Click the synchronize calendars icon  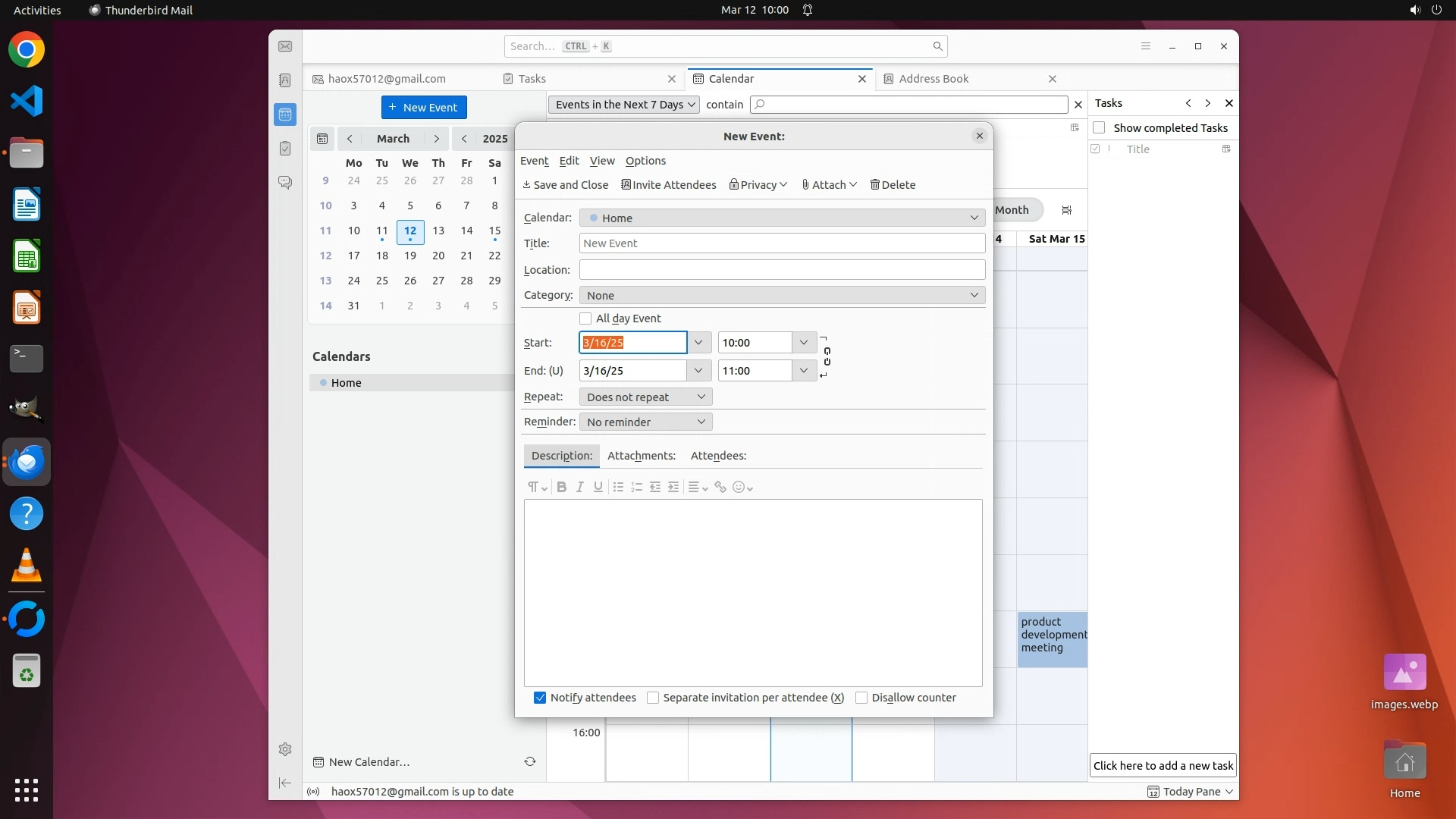[529, 761]
